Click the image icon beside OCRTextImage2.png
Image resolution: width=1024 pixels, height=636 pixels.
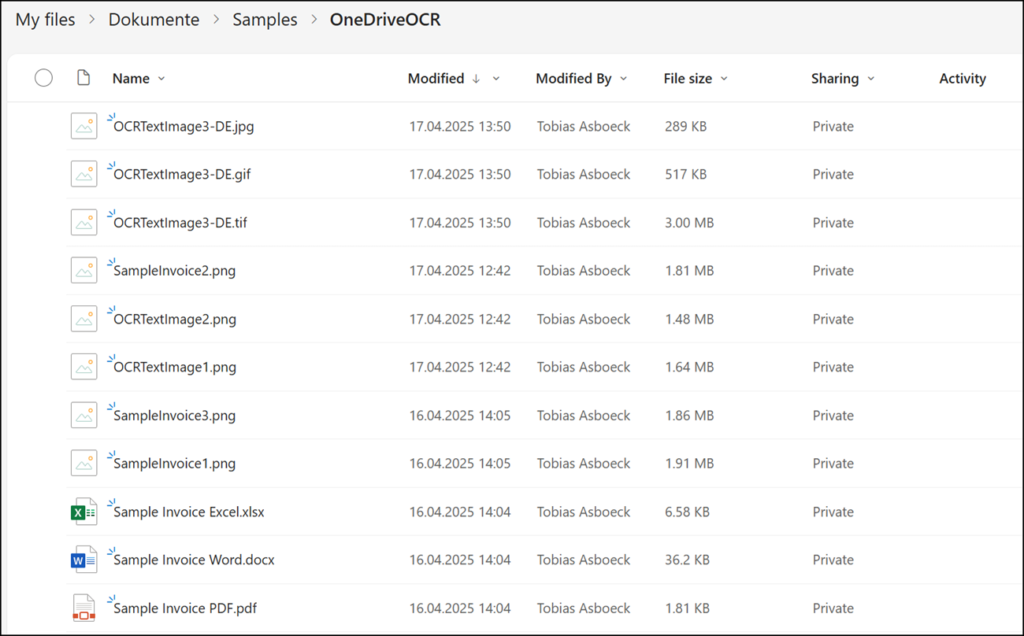click(84, 318)
